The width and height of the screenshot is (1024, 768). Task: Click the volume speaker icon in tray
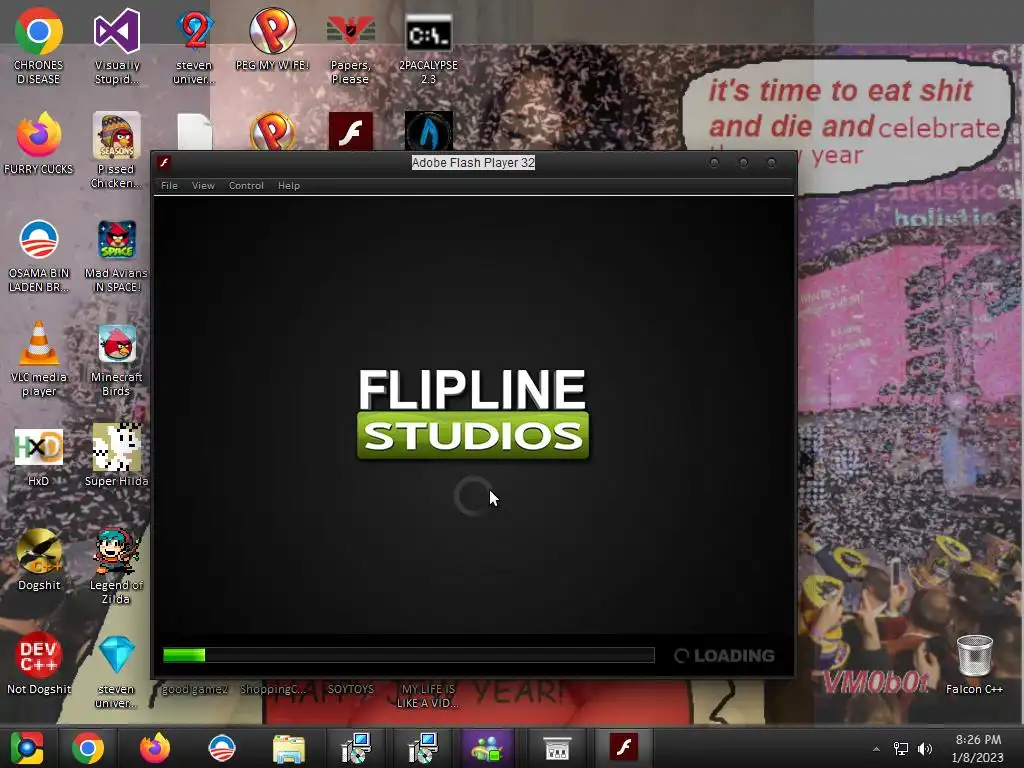point(925,749)
